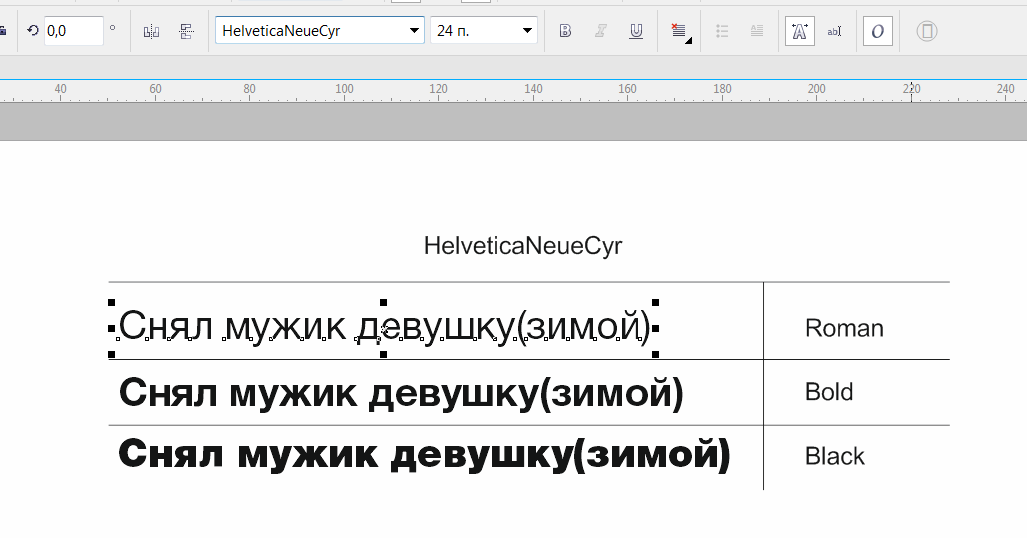The image size is (1027, 538).
Task: Open the text properties panel
Action: [x=800, y=31]
